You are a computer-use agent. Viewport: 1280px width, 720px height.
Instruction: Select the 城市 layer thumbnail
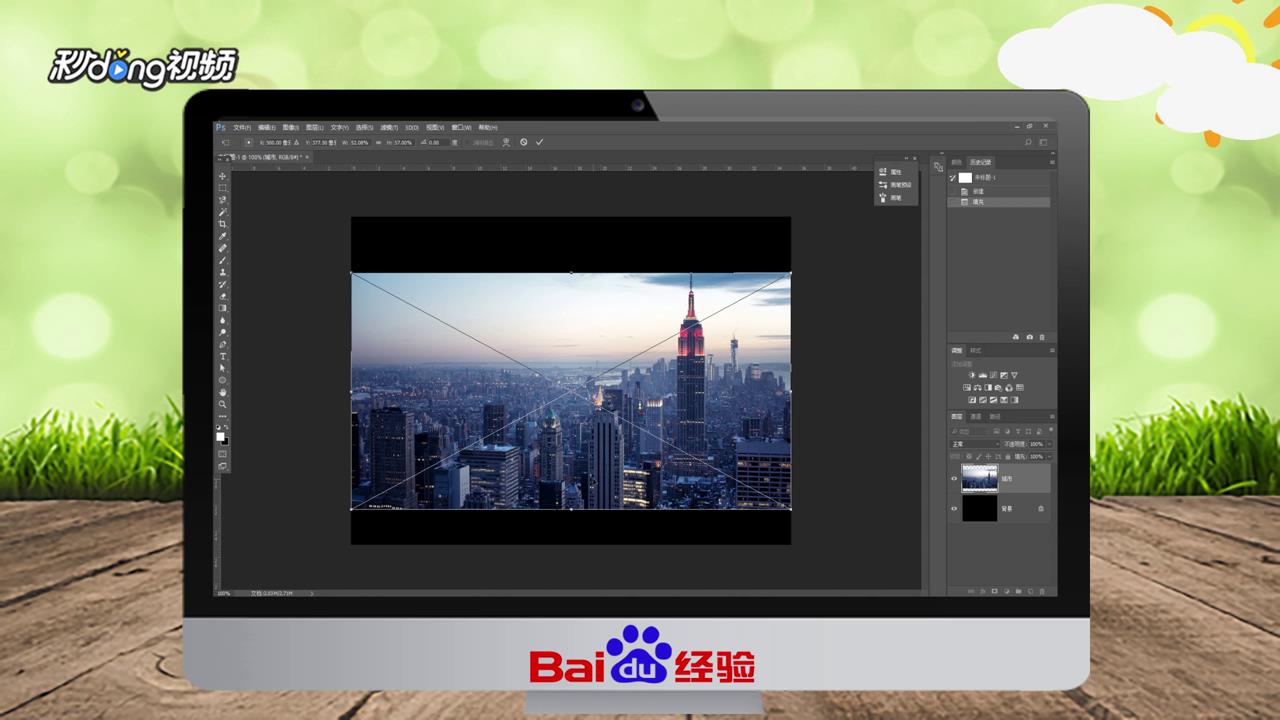pos(978,478)
